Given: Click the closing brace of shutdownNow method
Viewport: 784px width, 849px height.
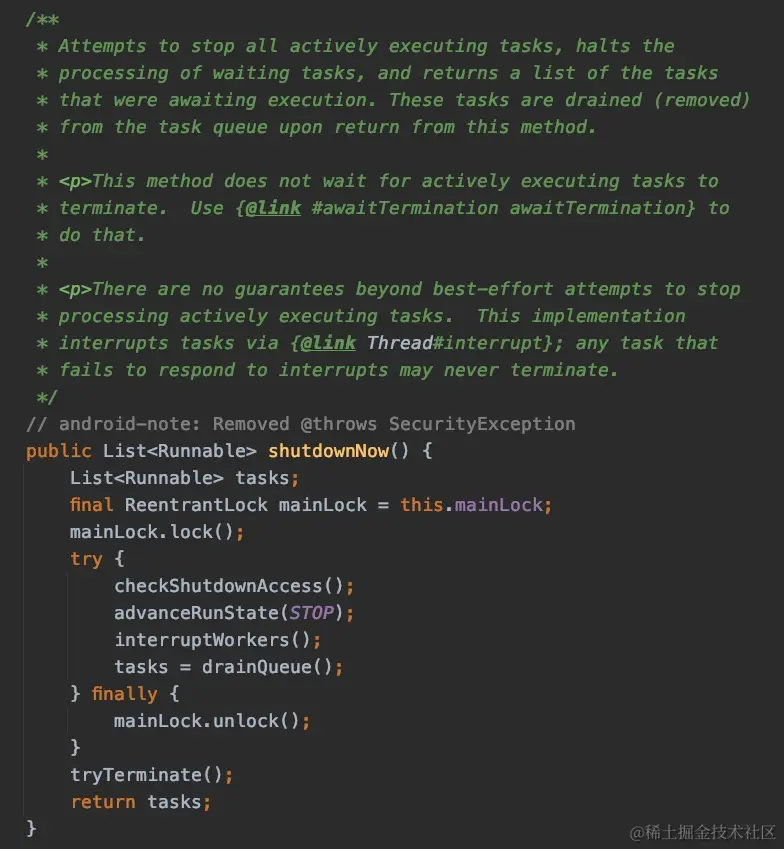Looking at the screenshot, I should pyautogui.click(x=31, y=828).
